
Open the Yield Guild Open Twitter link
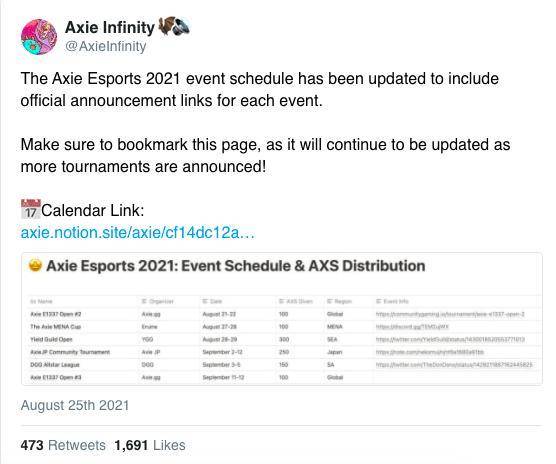[450, 339]
